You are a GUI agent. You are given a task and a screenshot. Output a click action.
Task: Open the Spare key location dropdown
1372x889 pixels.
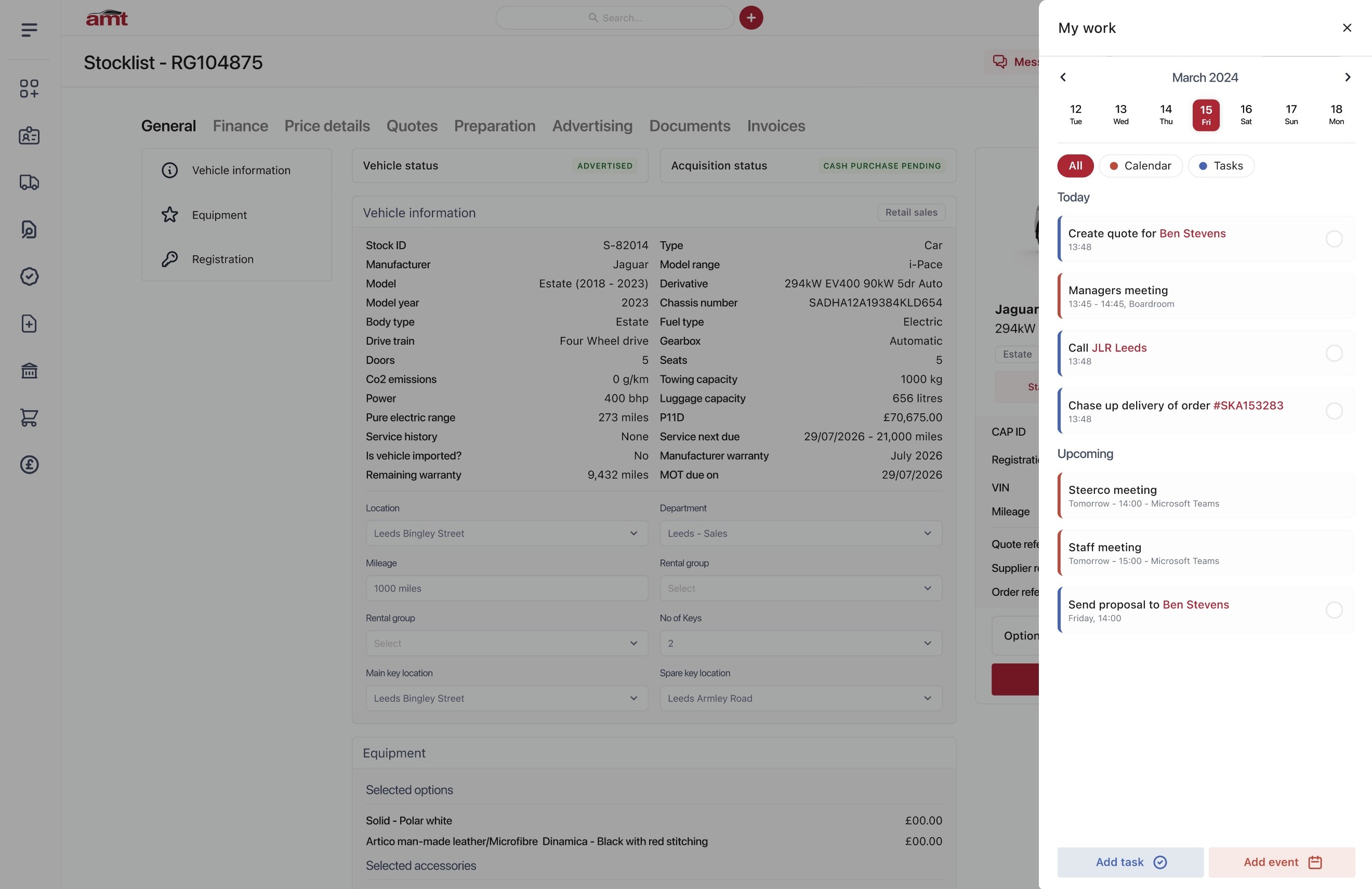(x=801, y=698)
